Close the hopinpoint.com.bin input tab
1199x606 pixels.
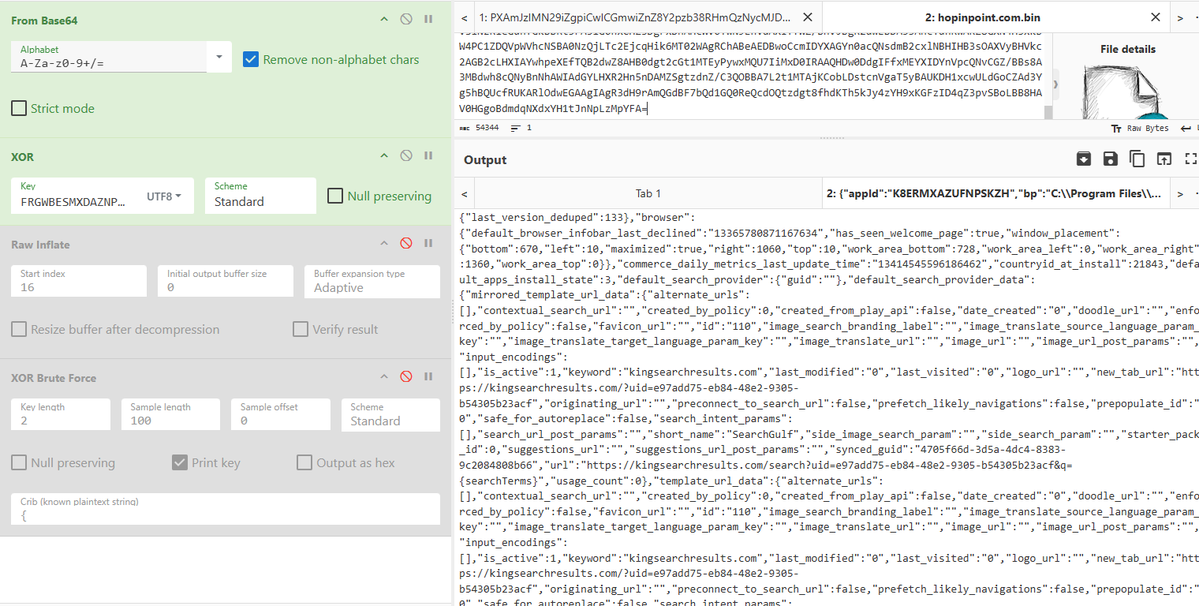coord(1156,16)
